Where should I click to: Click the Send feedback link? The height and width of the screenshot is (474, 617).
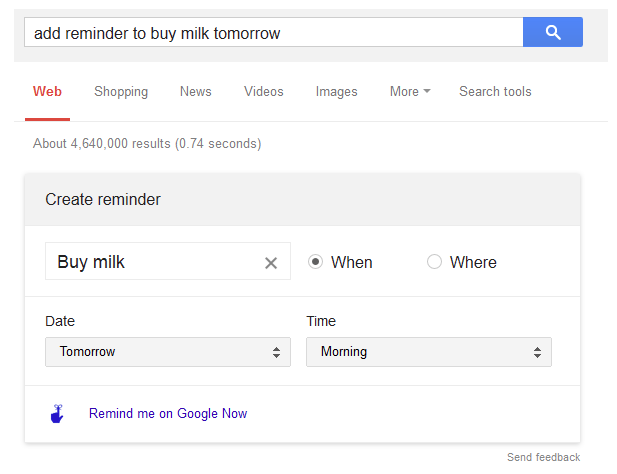[x=543, y=458]
